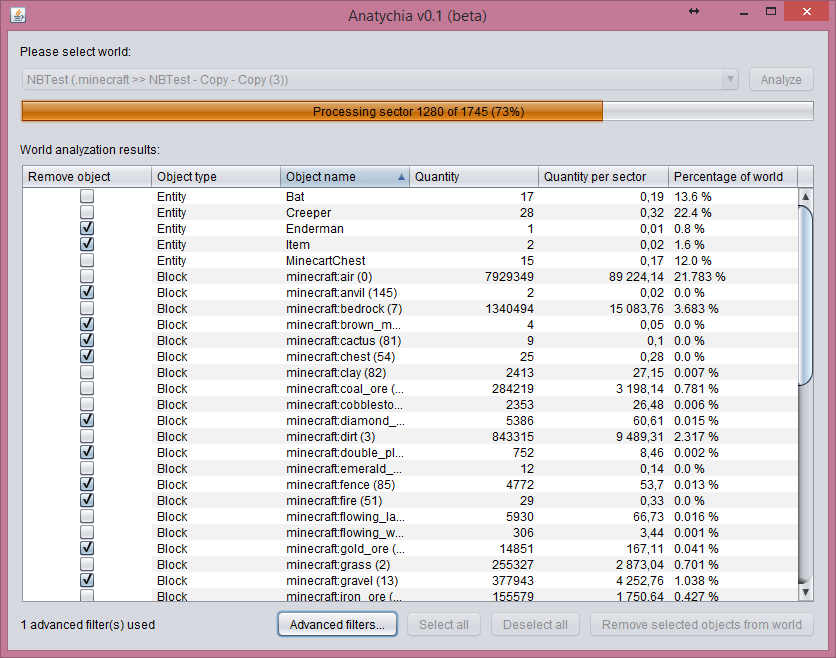The height and width of the screenshot is (658, 836).
Task: Select the 'minecraft:cactus (81)' name cell
Action: tap(345, 341)
